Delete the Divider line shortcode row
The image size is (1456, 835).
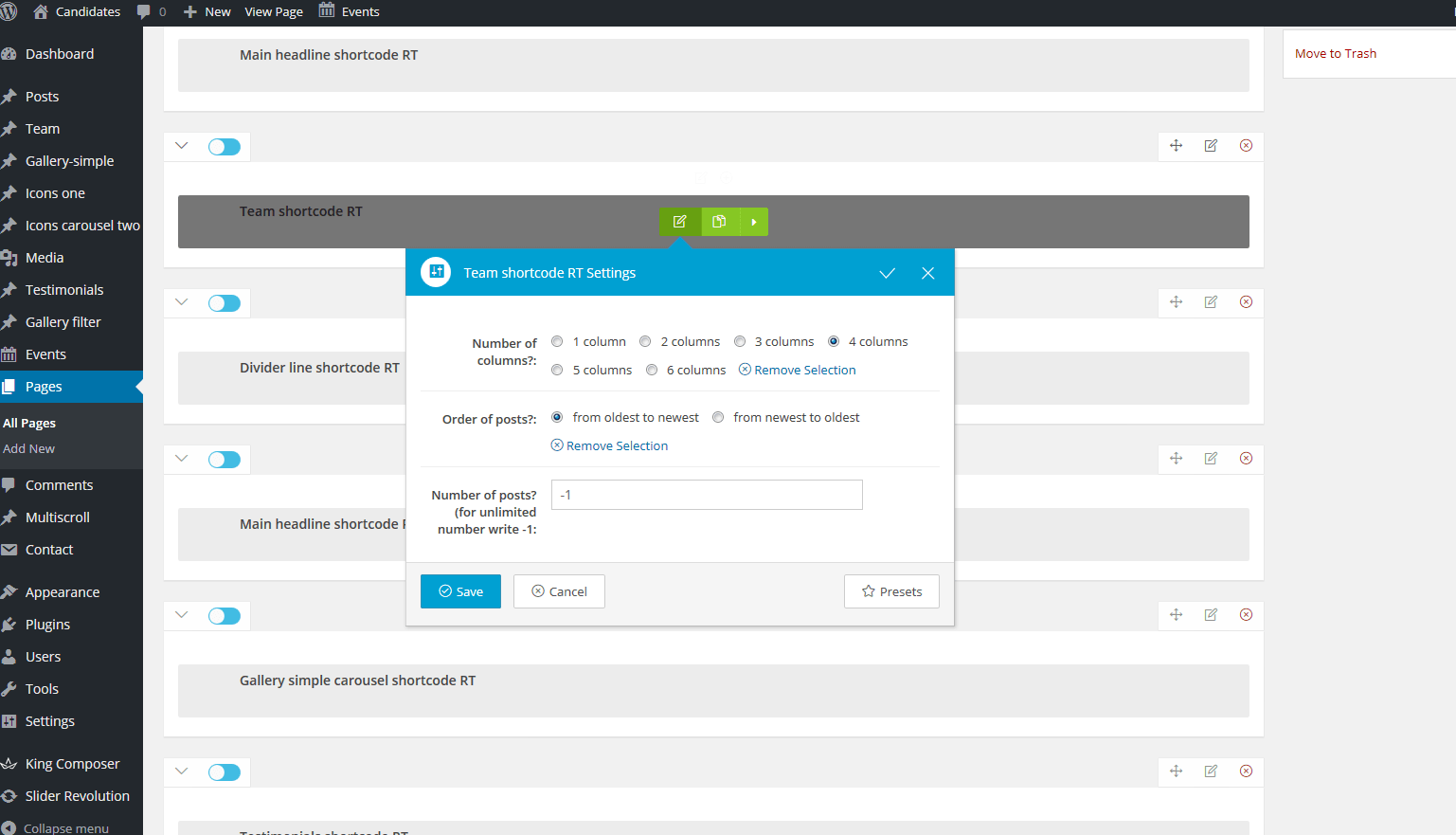1246,302
